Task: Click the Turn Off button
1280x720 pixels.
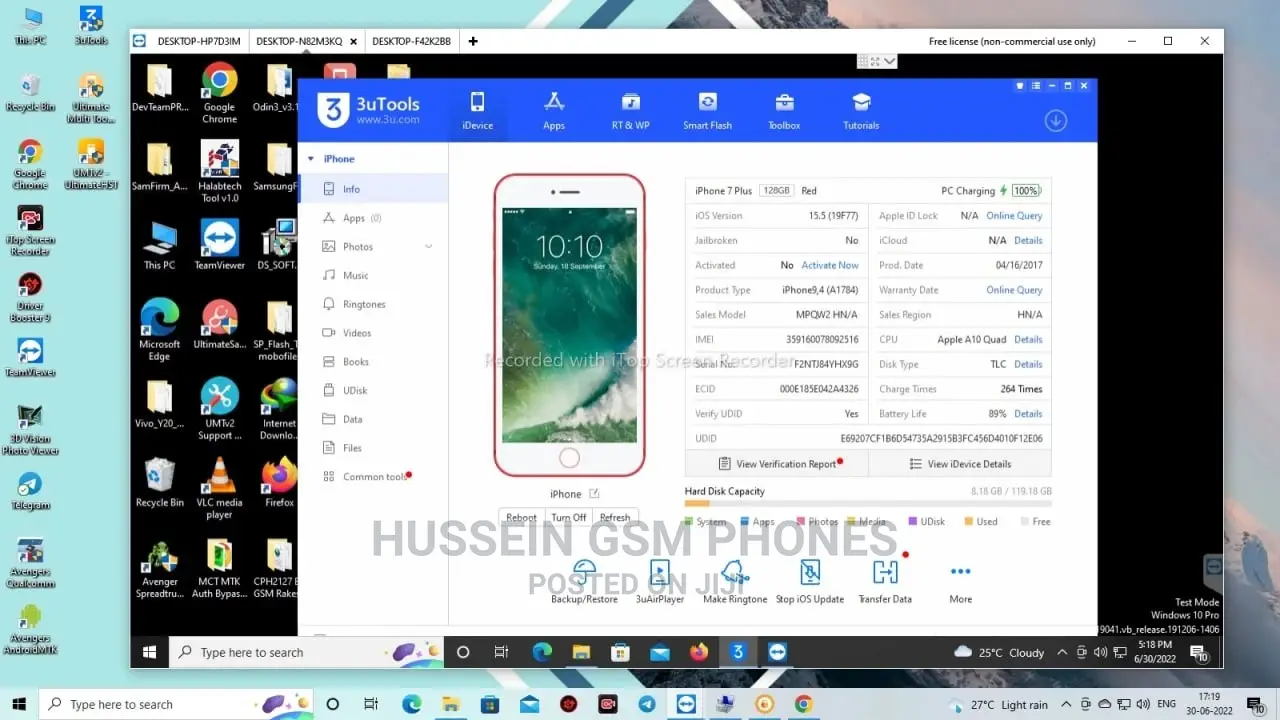Action: coord(569,517)
